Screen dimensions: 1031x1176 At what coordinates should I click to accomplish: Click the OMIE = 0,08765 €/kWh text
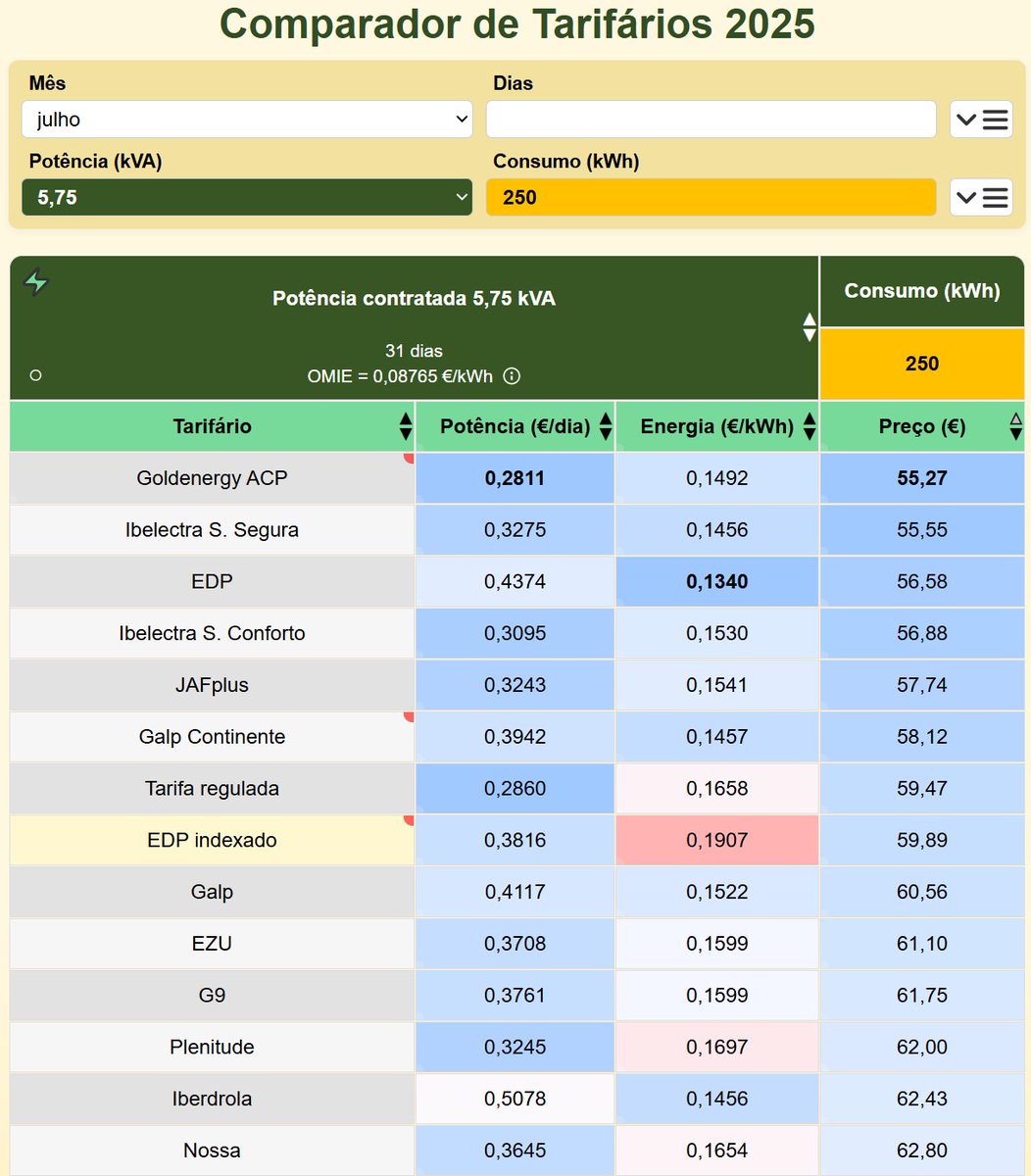coord(400,376)
